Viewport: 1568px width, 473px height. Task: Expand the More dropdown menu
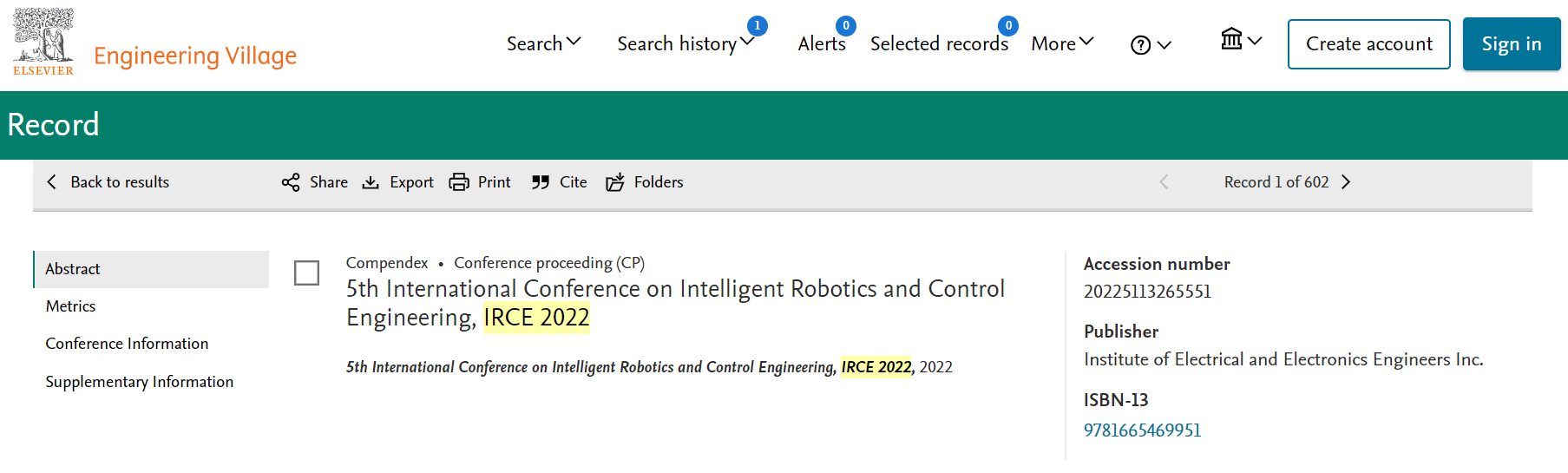[x=1063, y=43]
